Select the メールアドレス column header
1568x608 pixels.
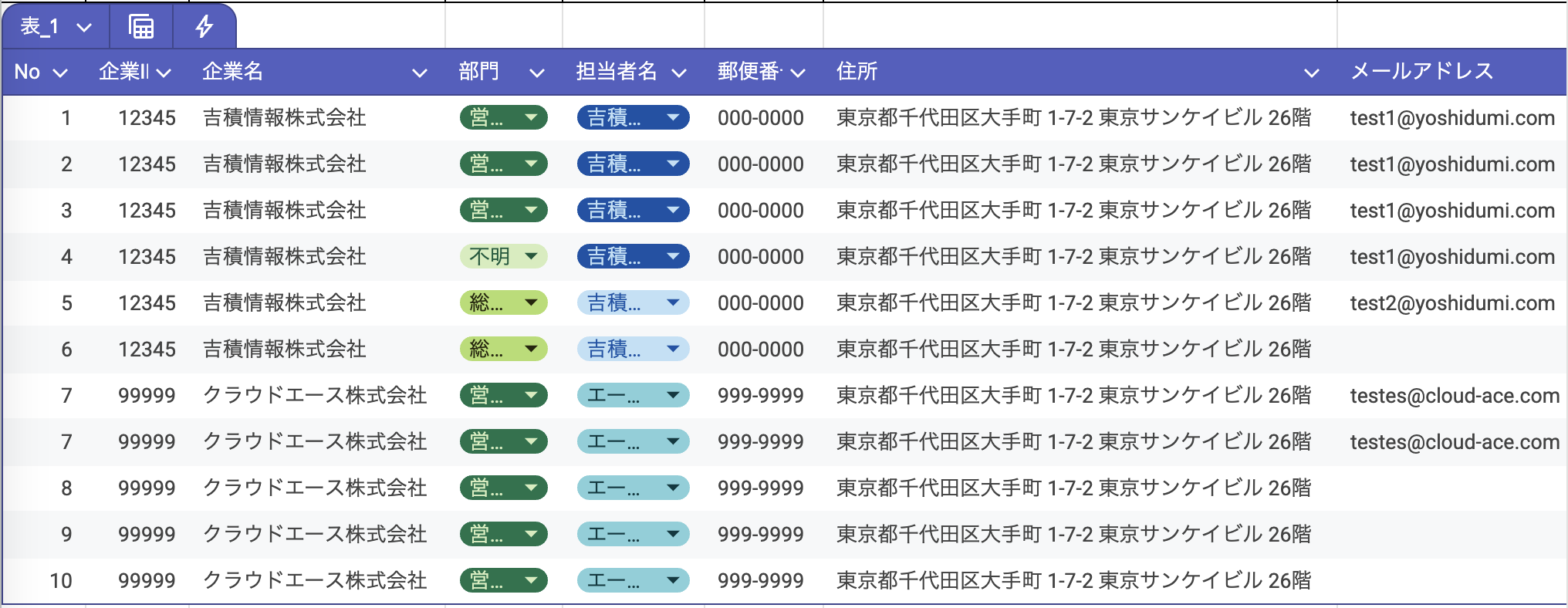tap(1421, 72)
